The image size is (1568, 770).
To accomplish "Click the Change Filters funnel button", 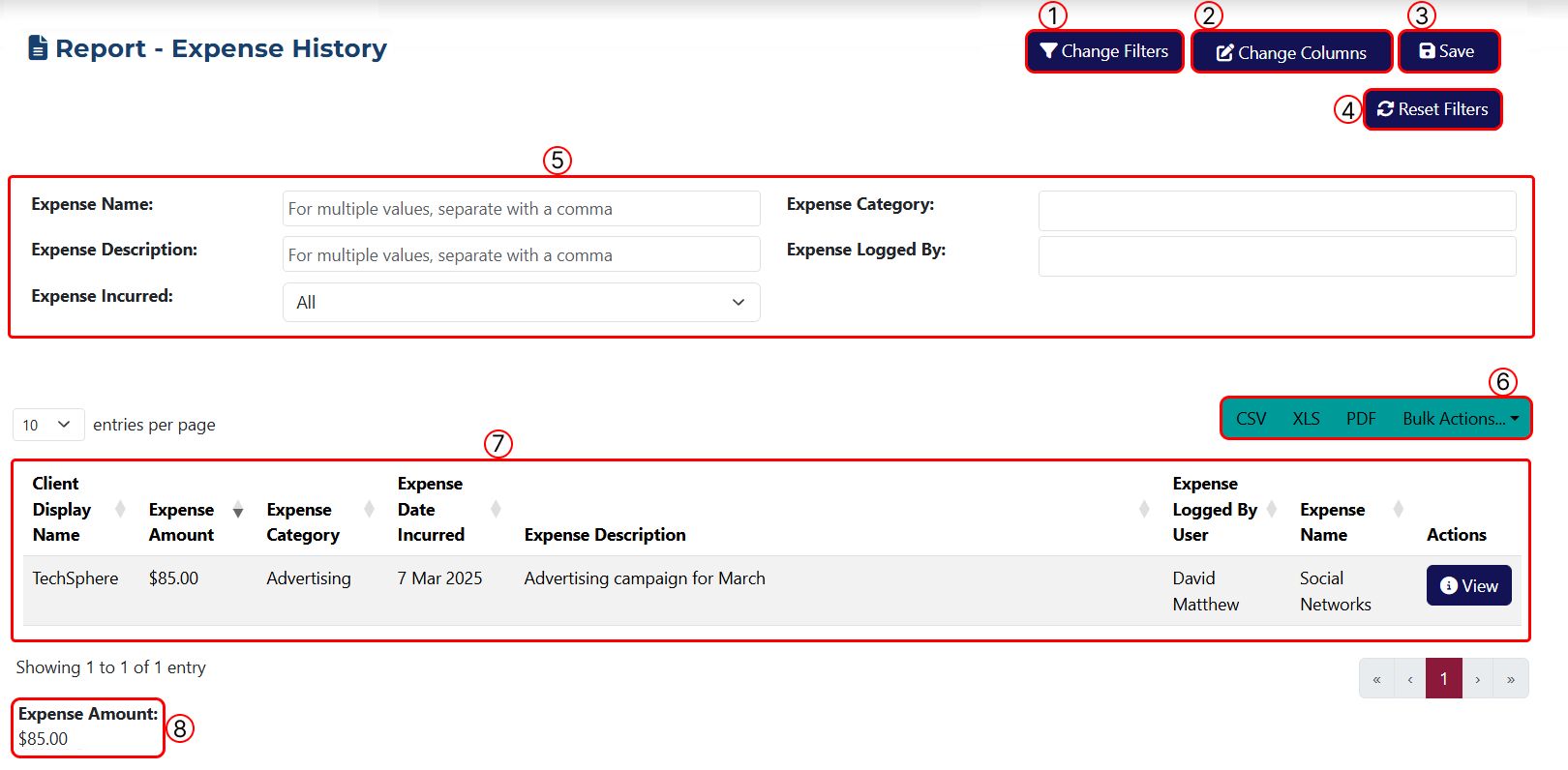I will pos(1104,51).
